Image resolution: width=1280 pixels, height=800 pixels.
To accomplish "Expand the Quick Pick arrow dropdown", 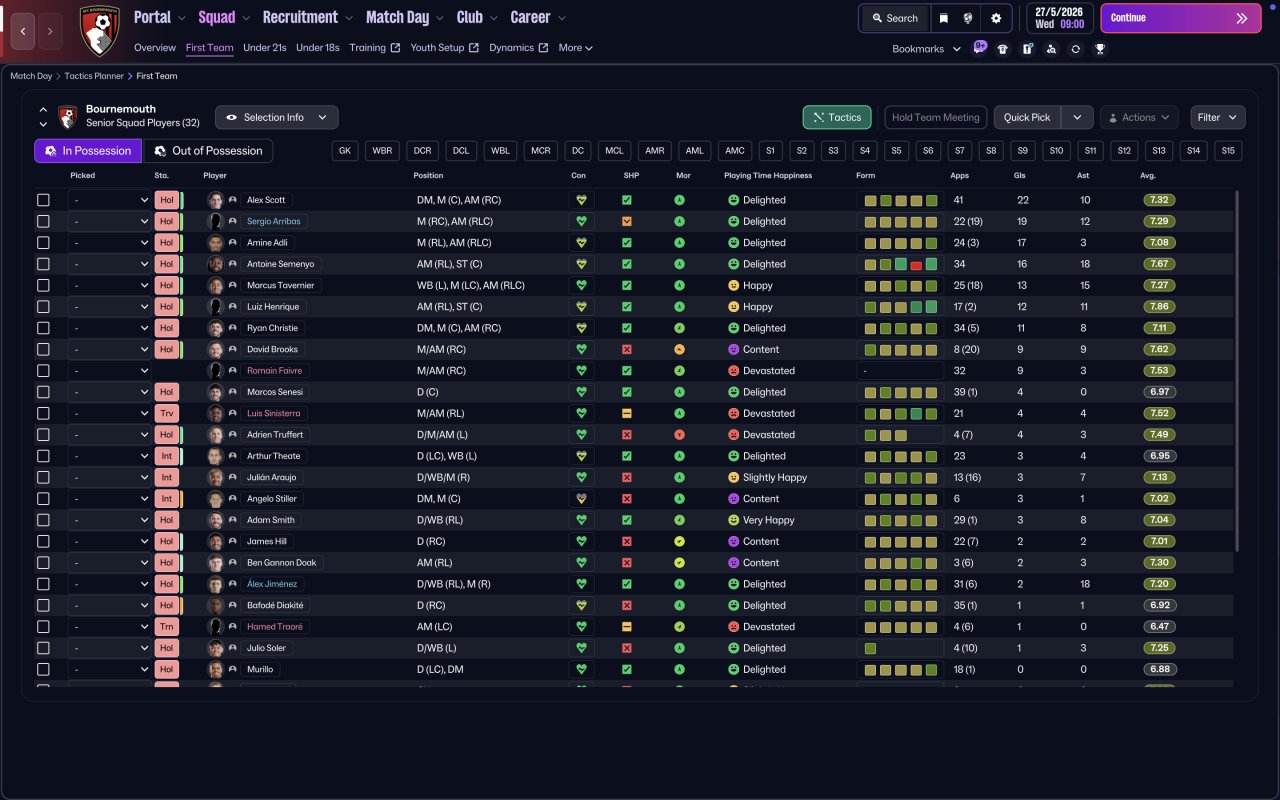I will [x=1077, y=117].
